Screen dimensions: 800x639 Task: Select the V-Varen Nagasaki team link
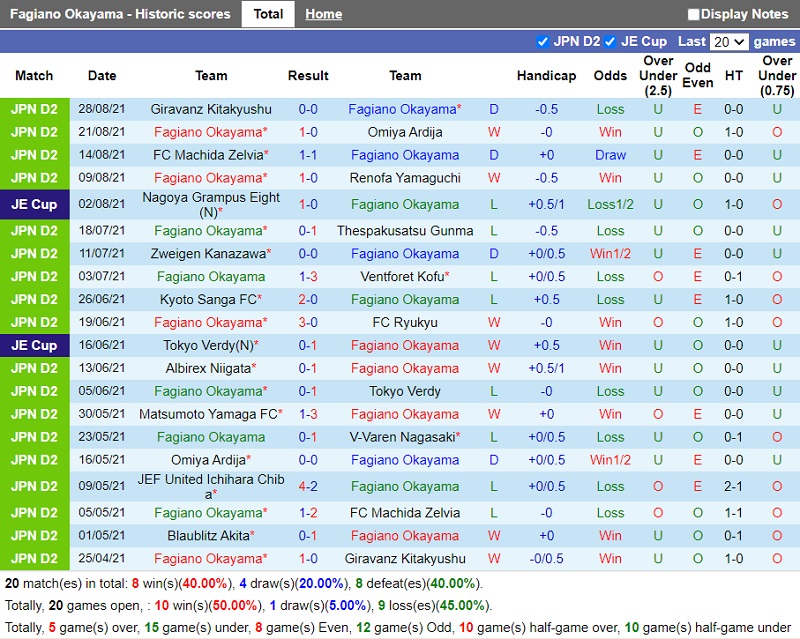pos(402,437)
